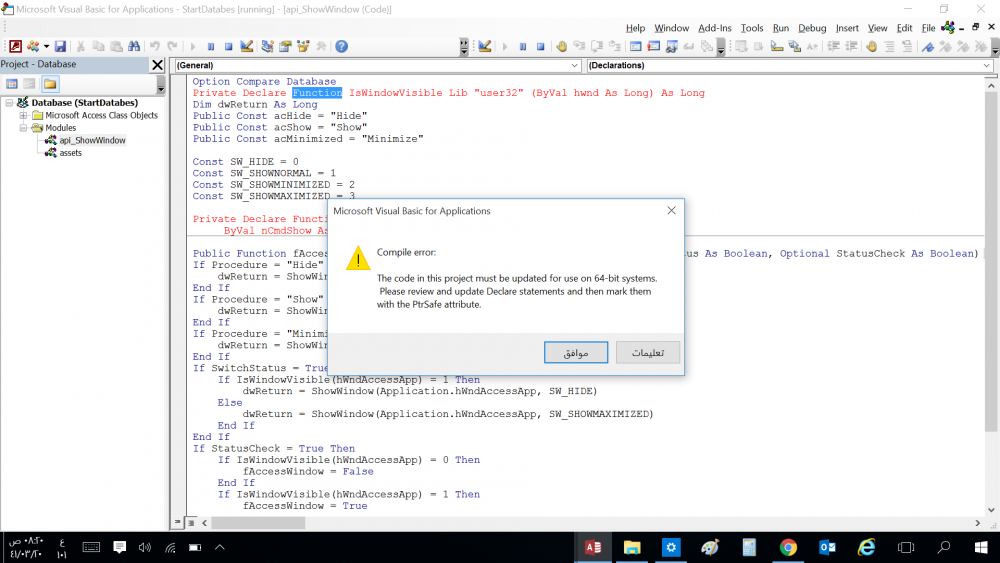This screenshot has height=563, width=1000.
Task: Click the Step Out debug icon
Action: (x=615, y=47)
